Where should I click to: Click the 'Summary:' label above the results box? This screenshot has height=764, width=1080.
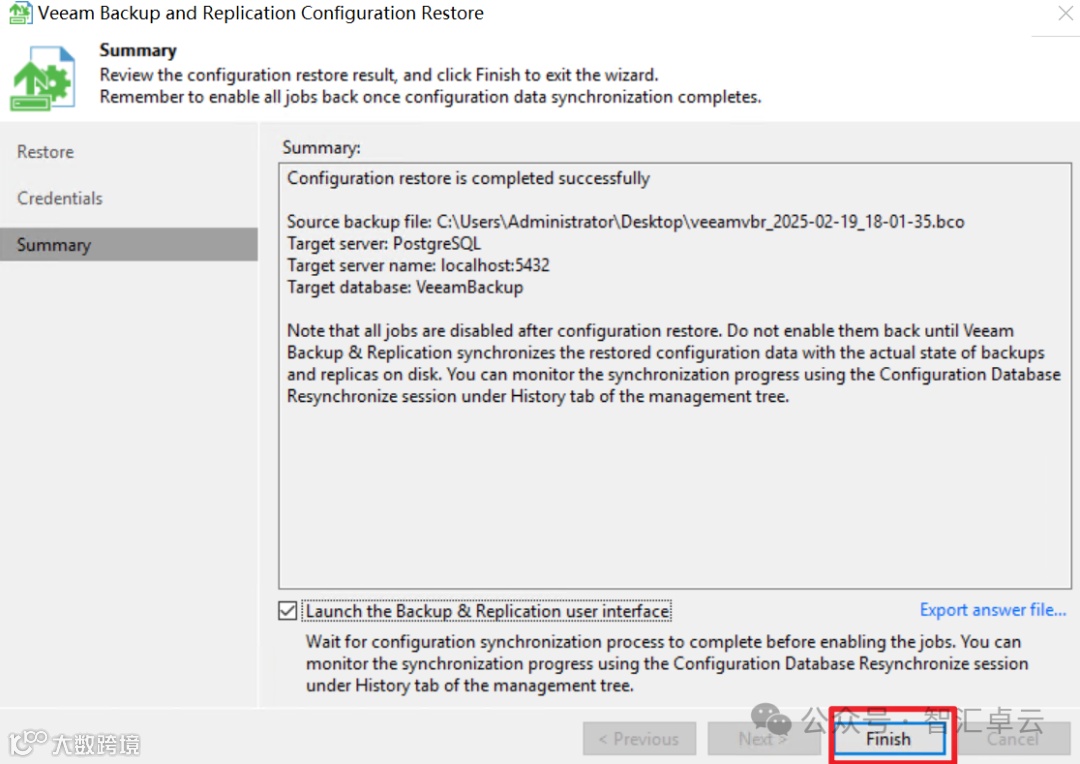[321, 148]
